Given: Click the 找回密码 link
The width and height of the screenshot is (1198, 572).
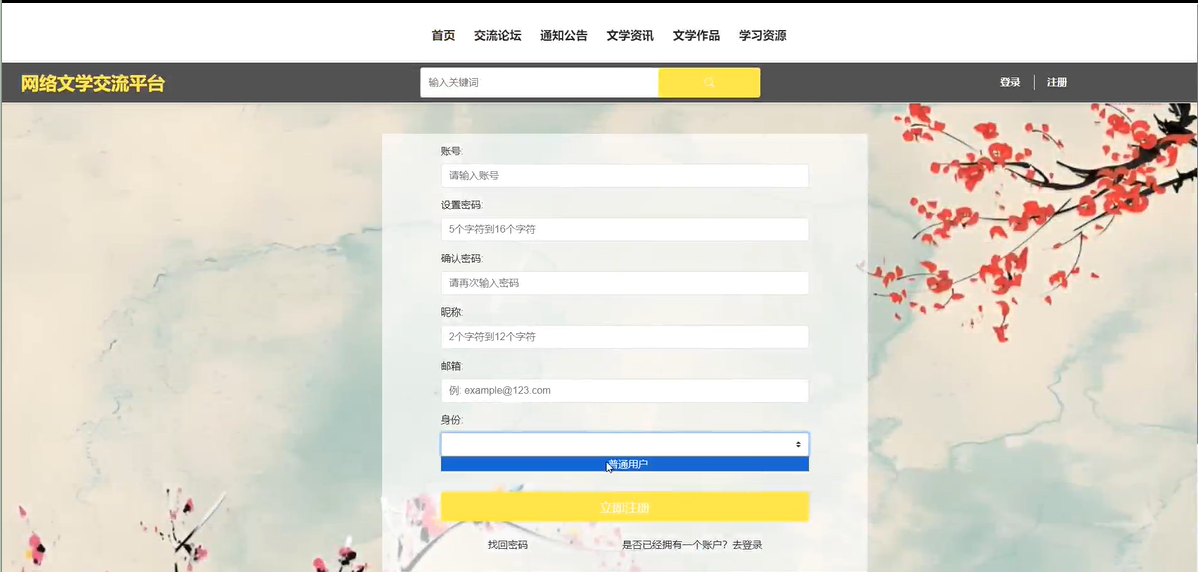Looking at the screenshot, I should pos(507,545).
